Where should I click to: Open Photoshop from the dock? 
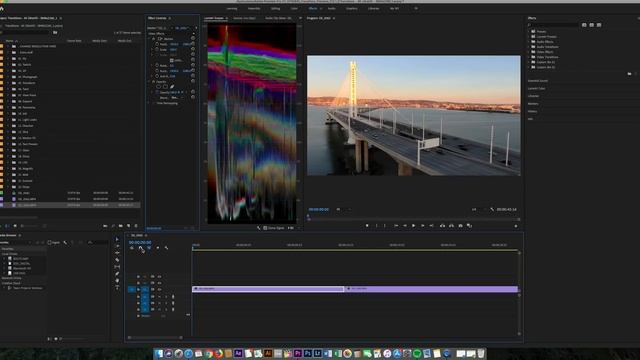tap(308, 353)
